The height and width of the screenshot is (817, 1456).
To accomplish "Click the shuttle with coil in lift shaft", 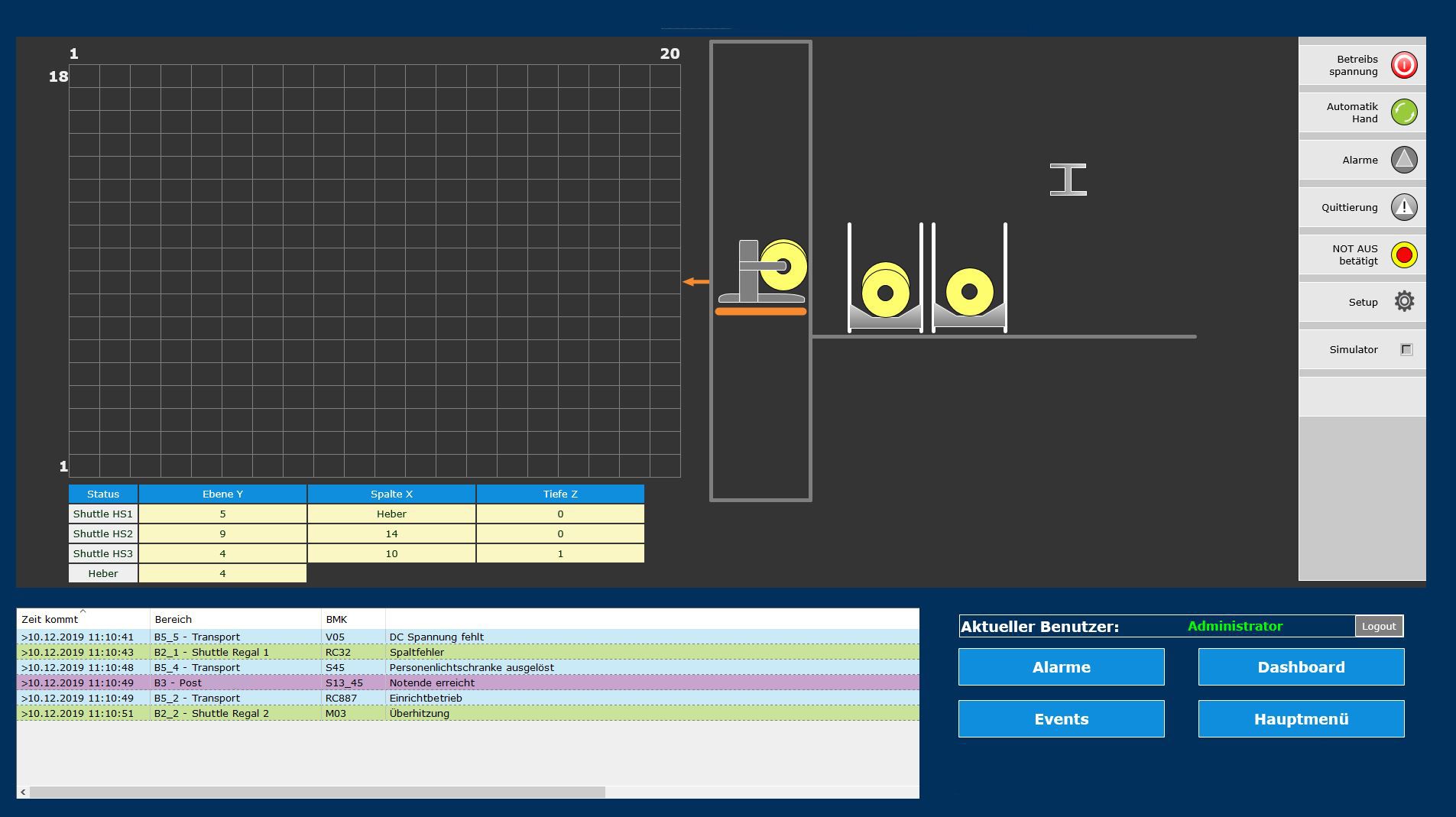I will (x=762, y=274).
